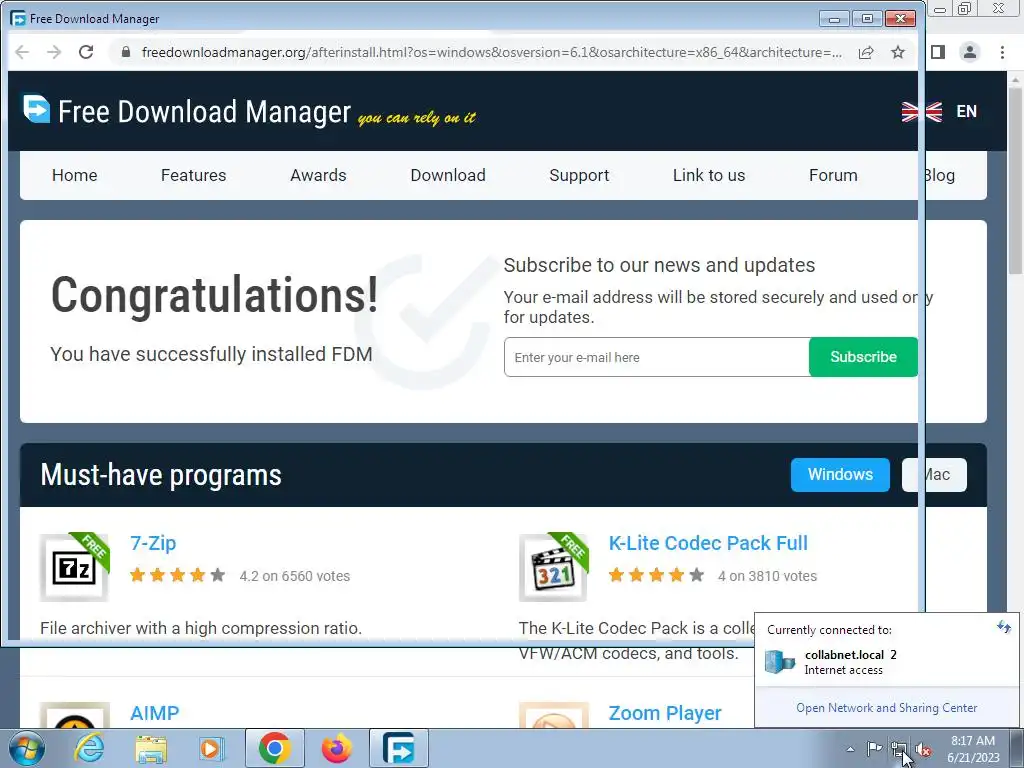This screenshot has width=1024, height=768.
Task: Bookmark this page with the star icon
Action: tap(899, 52)
